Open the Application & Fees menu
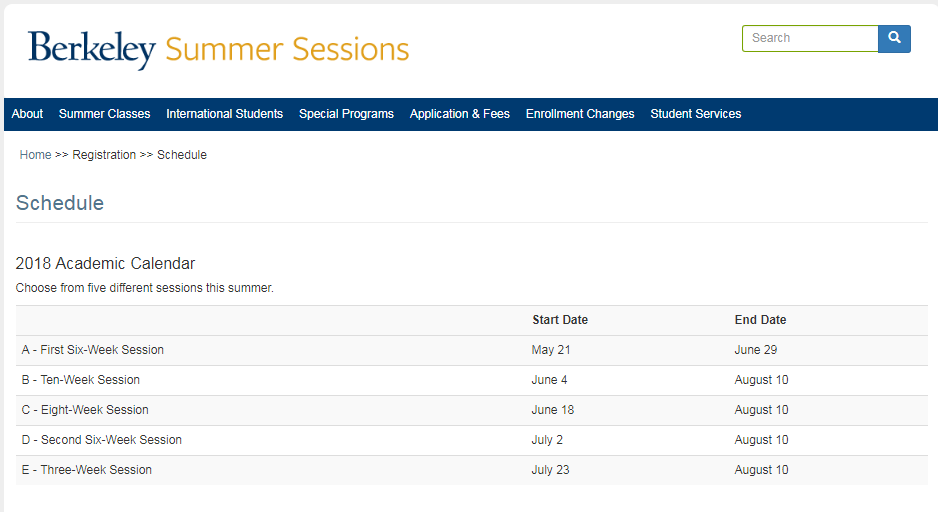 459,114
